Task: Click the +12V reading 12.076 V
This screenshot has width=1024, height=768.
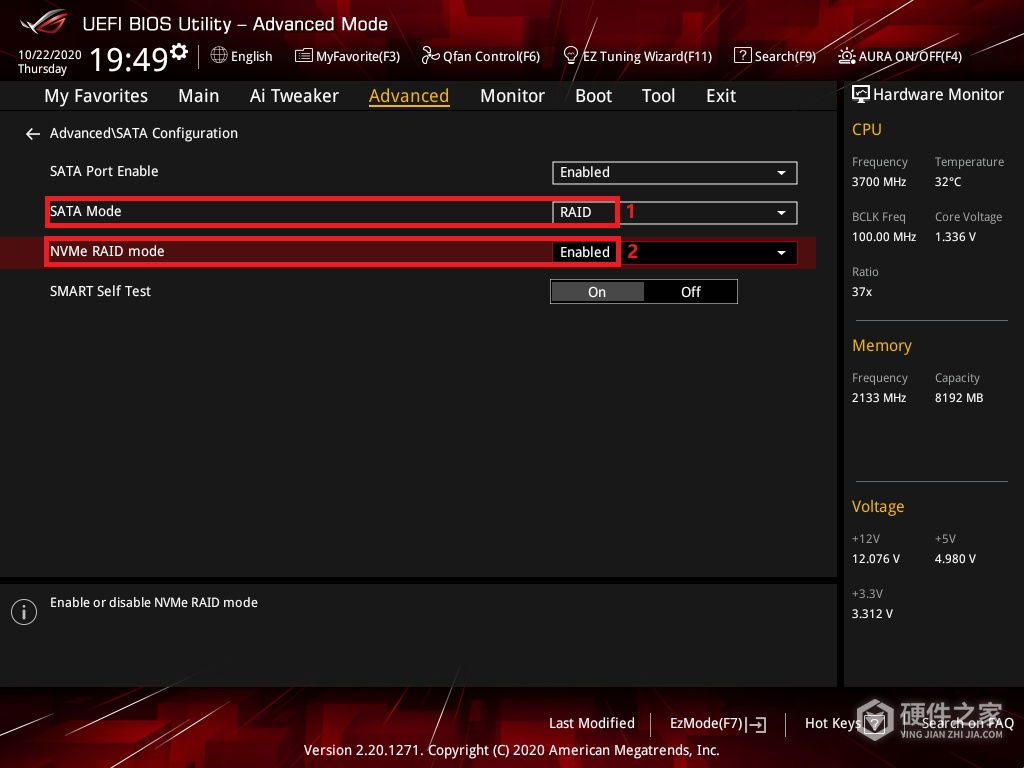Action: (876, 558)
